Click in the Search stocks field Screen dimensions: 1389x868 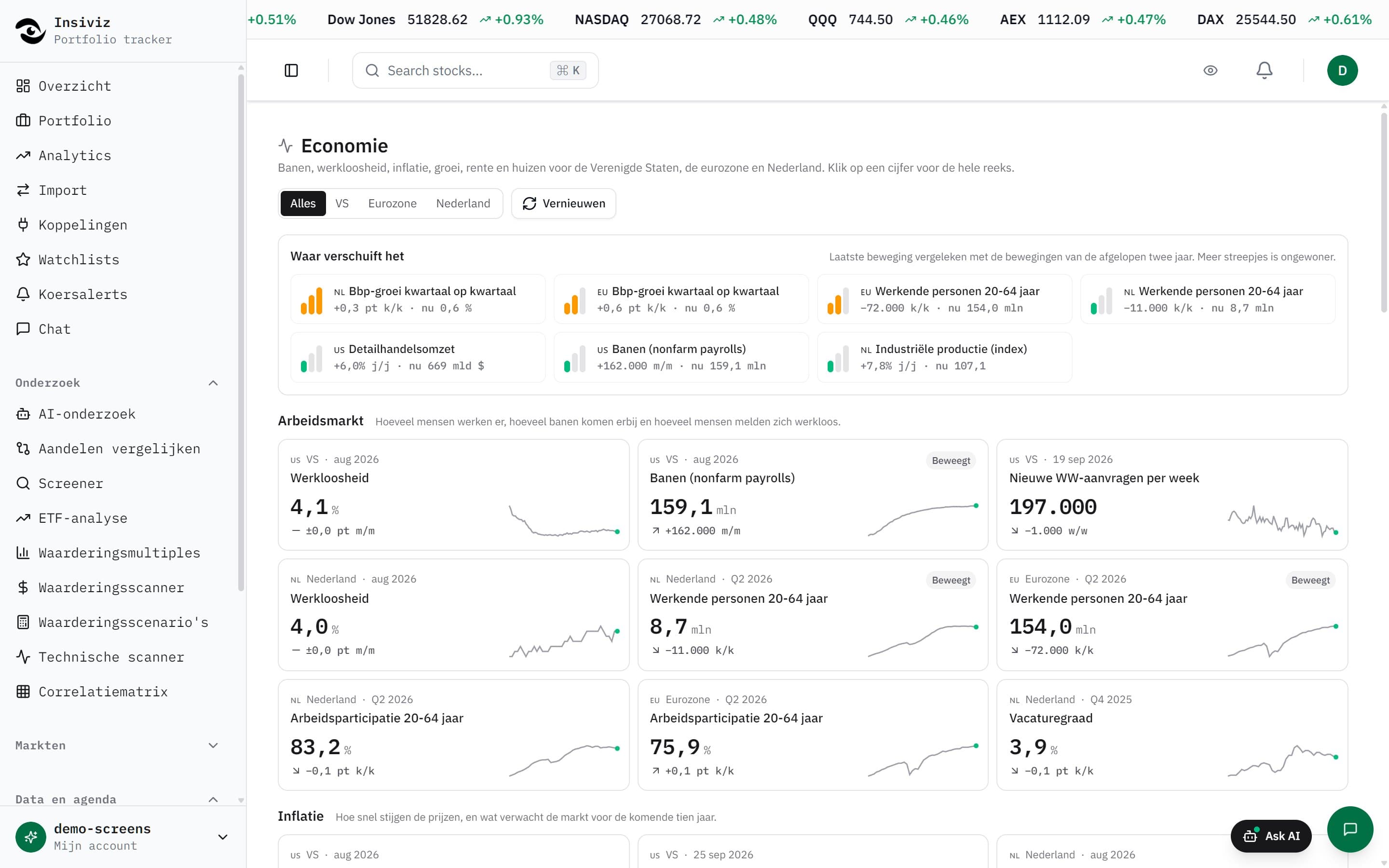pos(475,70)
